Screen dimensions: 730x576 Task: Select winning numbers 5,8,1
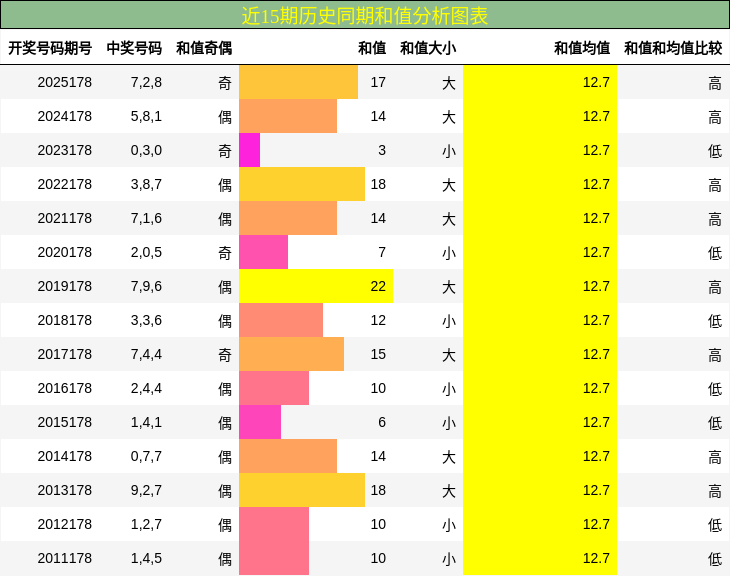146,116
